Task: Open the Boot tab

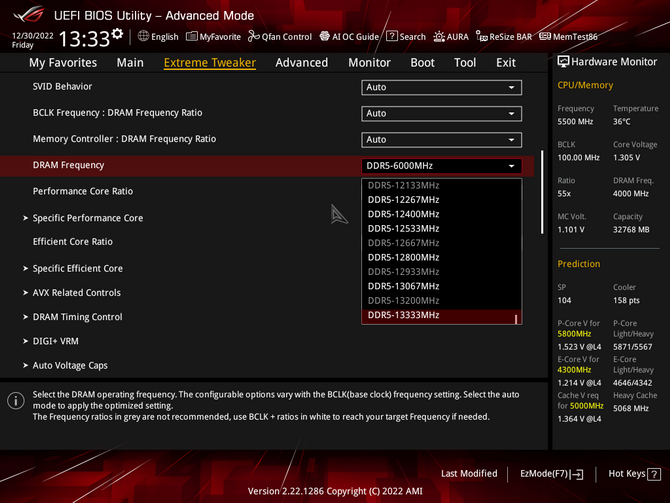Action: click(x=422, y=62)
